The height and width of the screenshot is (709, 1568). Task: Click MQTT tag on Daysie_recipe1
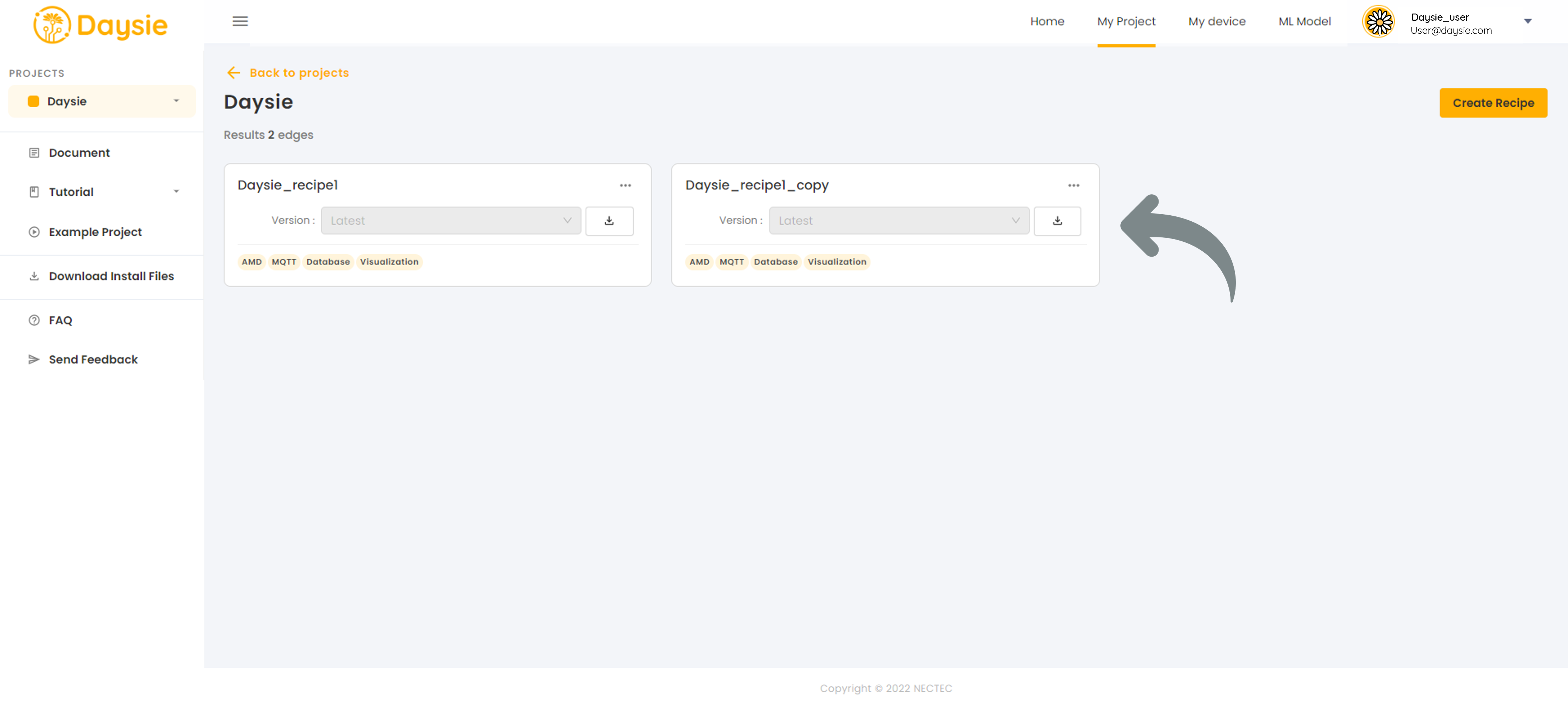pos(284,262)
